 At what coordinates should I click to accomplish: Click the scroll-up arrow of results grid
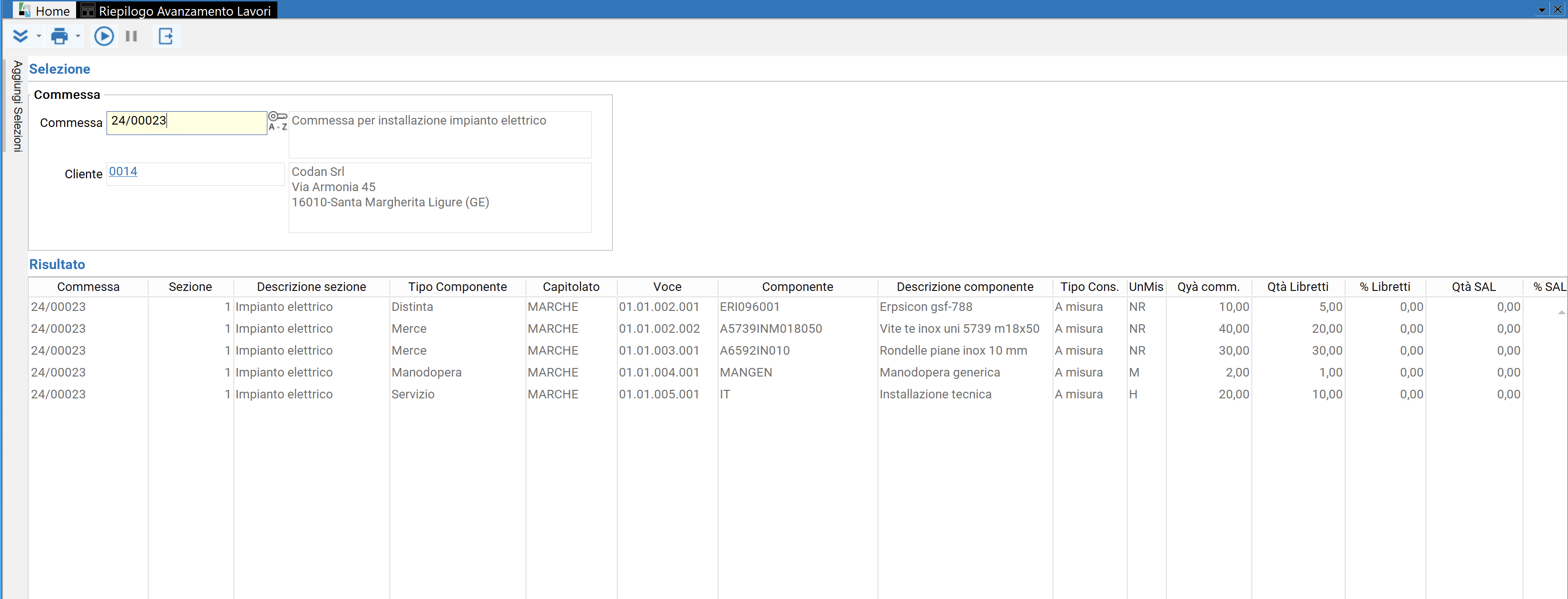1561,313
